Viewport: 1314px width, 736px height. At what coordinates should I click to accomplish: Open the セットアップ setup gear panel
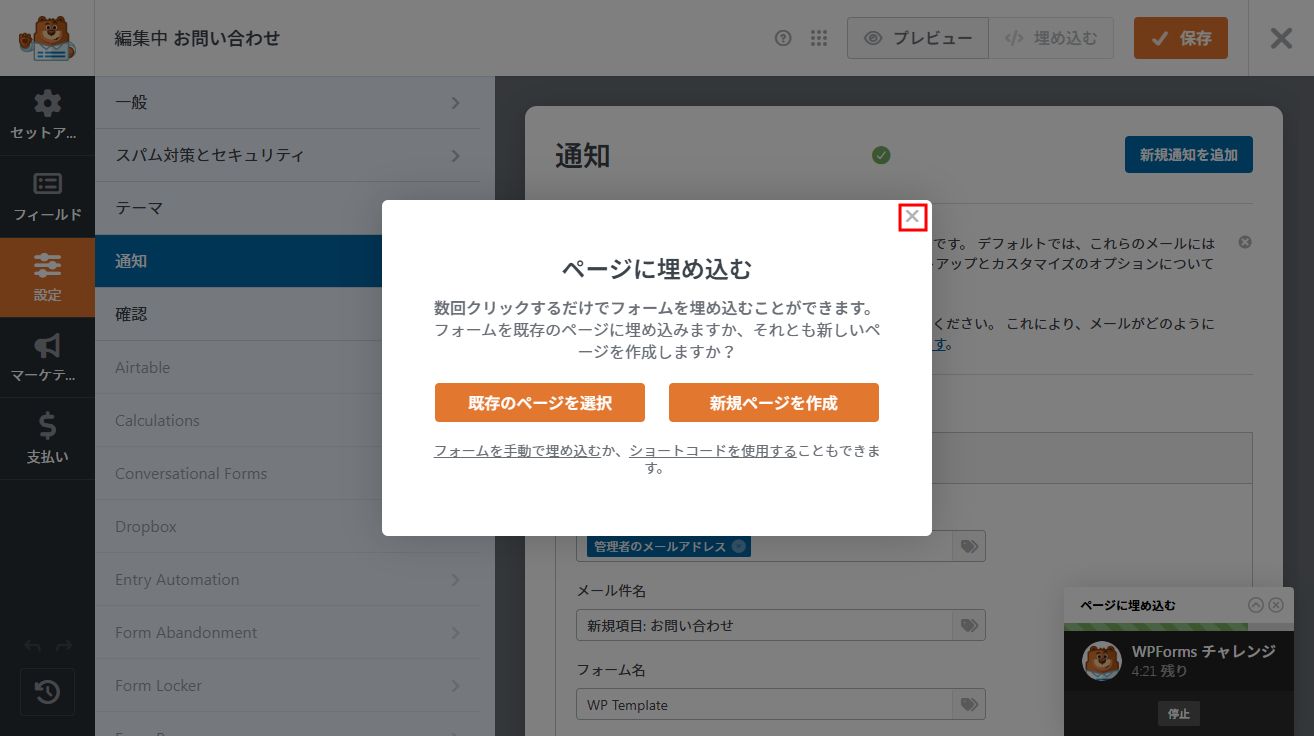[x=47, y=116]
